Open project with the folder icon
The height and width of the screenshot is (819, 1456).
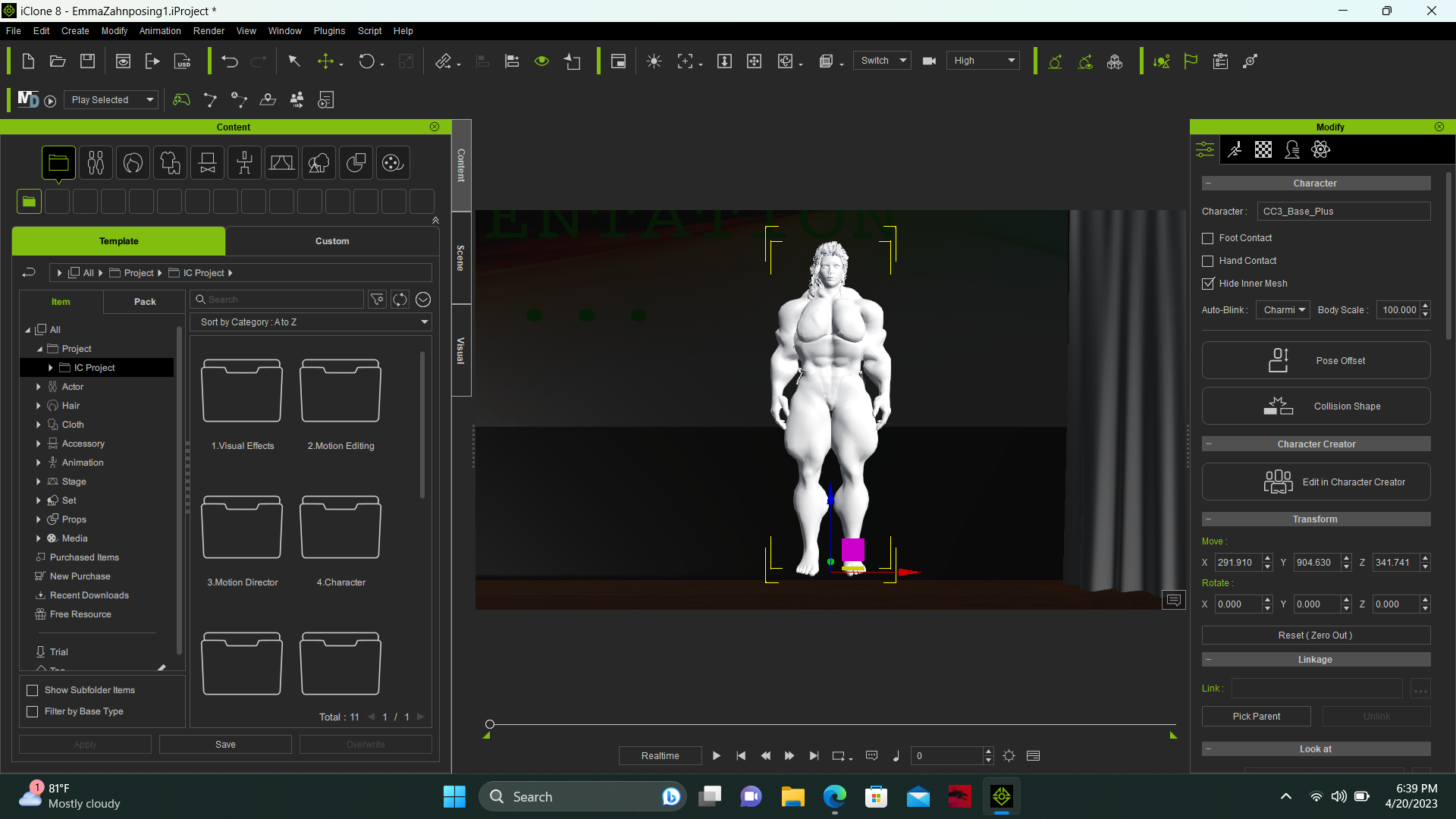pyautogui.click(x=58, y=61)
